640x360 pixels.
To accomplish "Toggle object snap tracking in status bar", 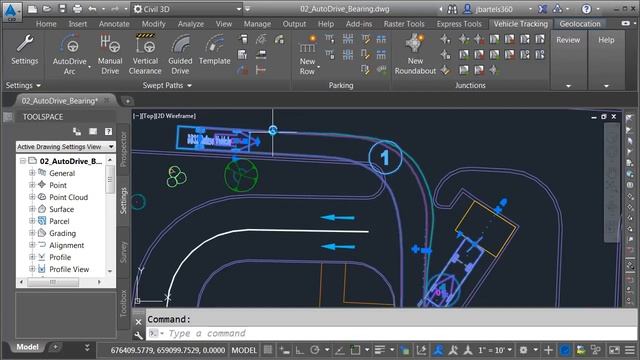I will click(339, 350).
